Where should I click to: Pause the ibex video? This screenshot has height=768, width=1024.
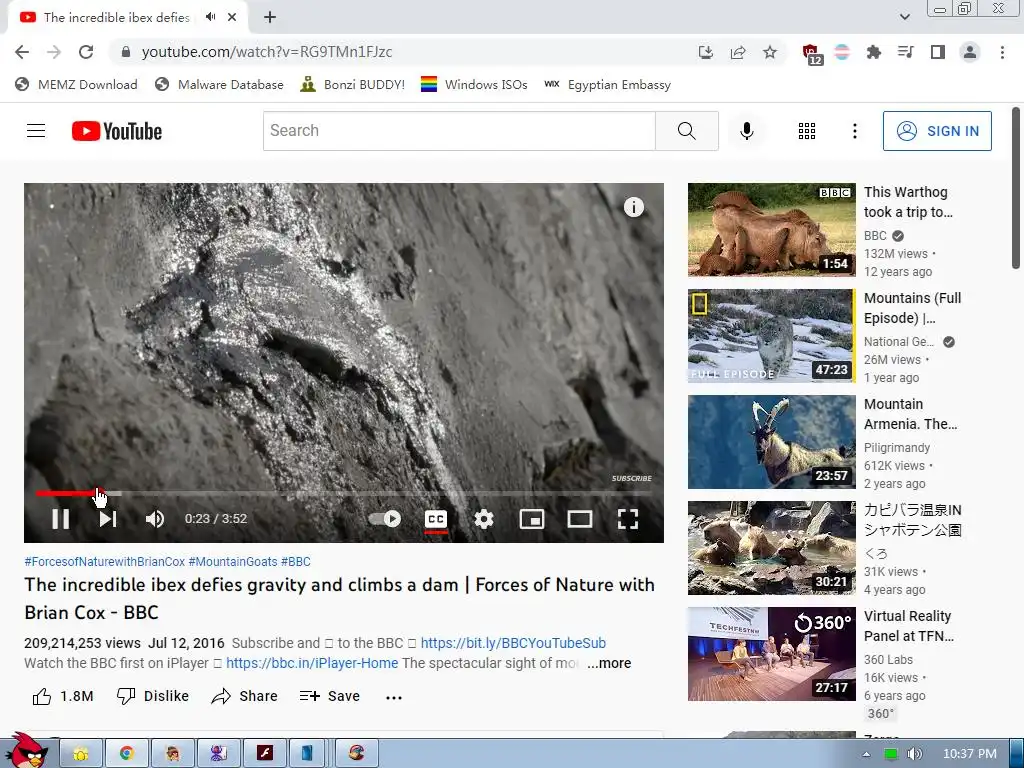61,519
